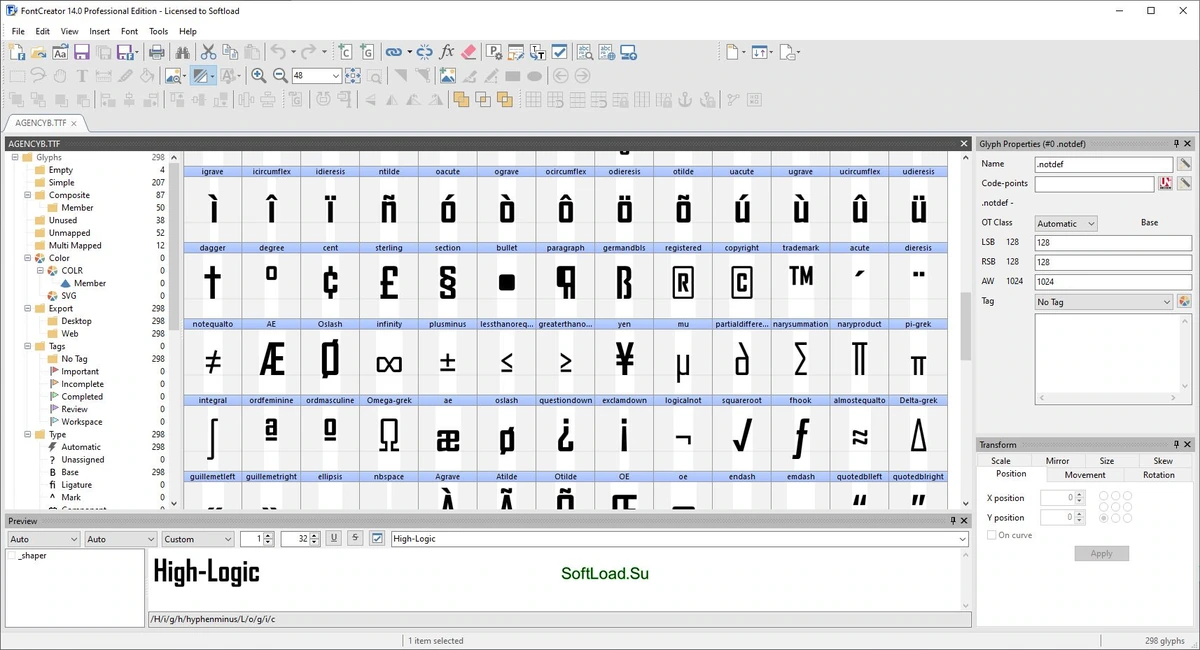This screenshot has height=650, width=1200.
Task: Open the first Auto dropdown in Preview panel
Action: 43,539
